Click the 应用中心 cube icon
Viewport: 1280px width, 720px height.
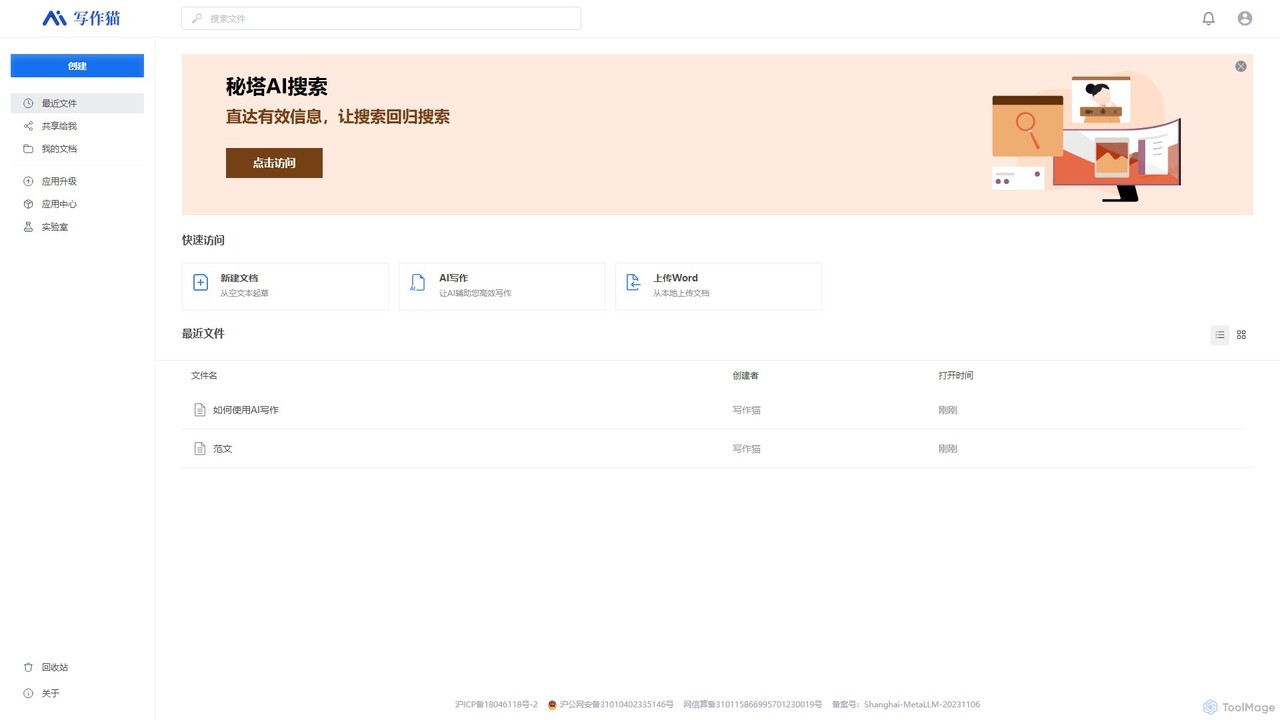(28, 204)
